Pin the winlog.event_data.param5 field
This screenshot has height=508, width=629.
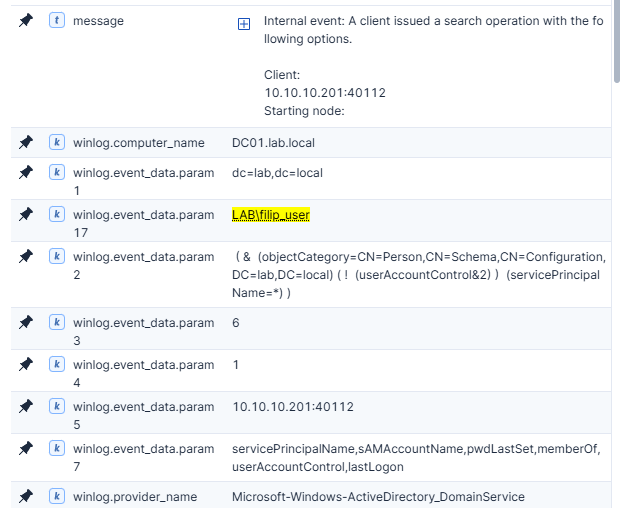tap(26, 406)
